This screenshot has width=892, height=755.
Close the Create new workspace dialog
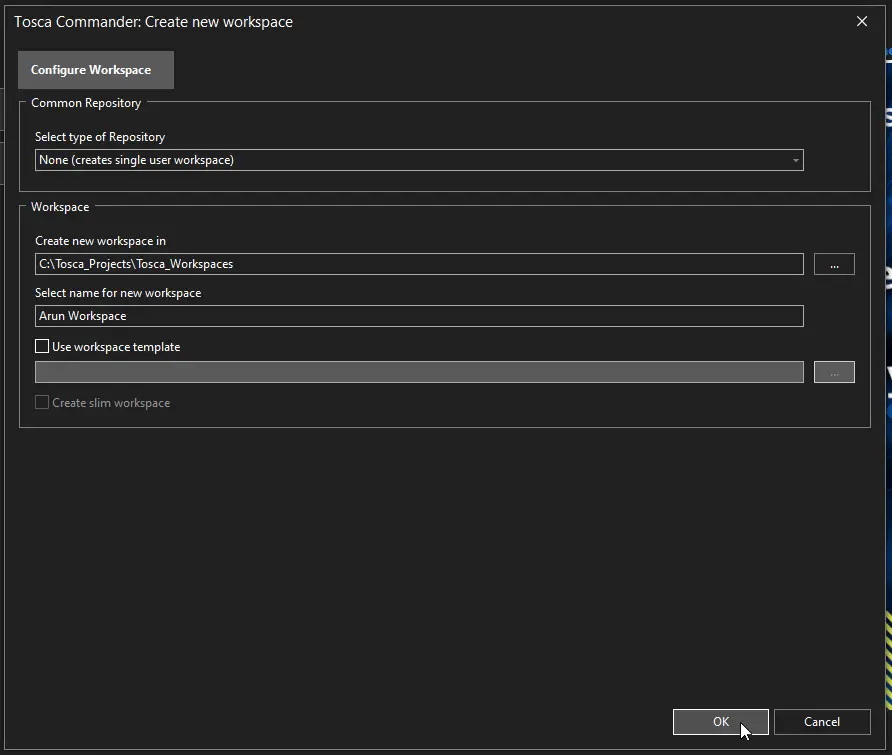862,22
